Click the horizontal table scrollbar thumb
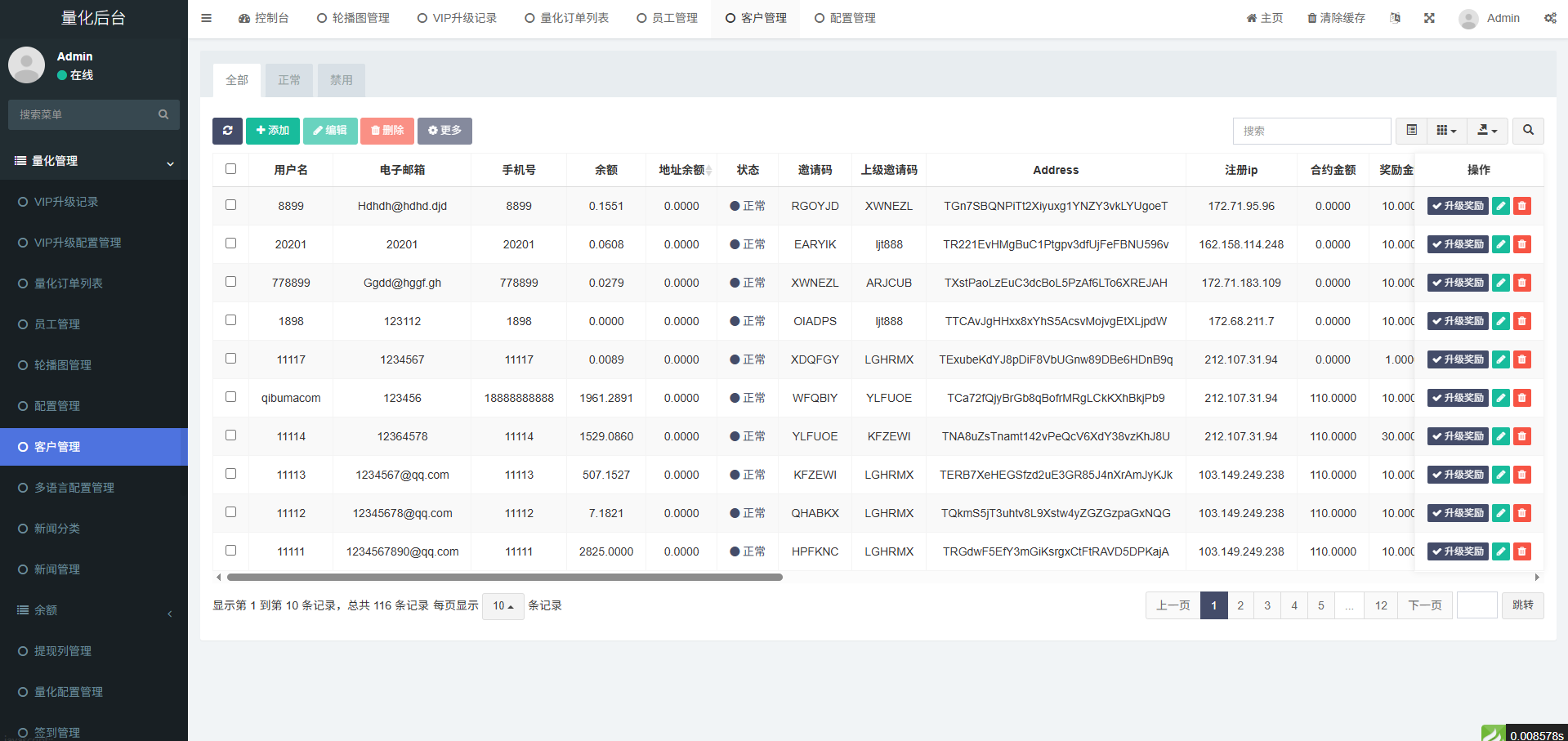The image size is (1568, 741). point(505,577)
